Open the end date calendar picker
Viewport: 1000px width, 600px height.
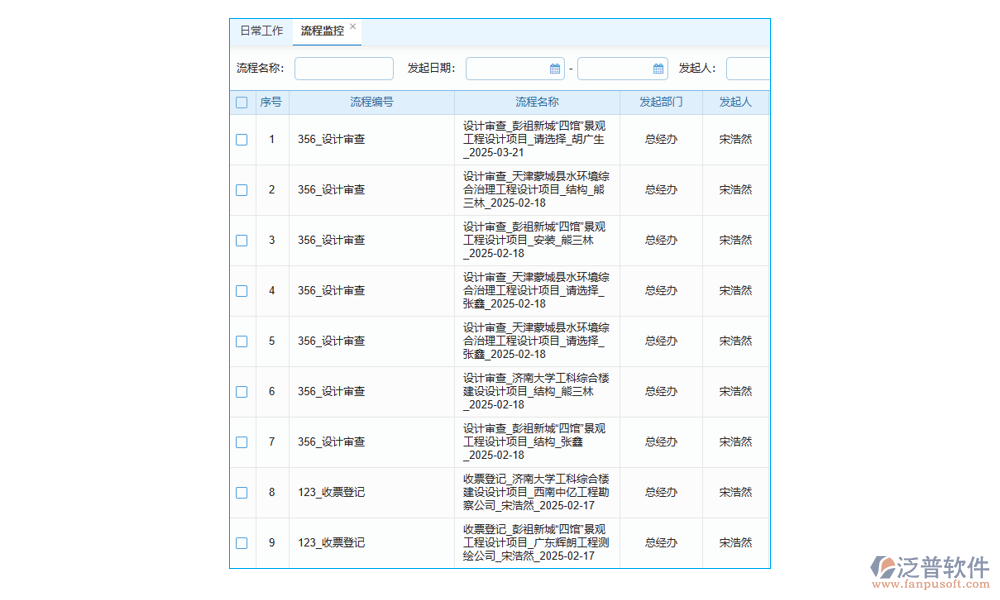pos(661,68)
